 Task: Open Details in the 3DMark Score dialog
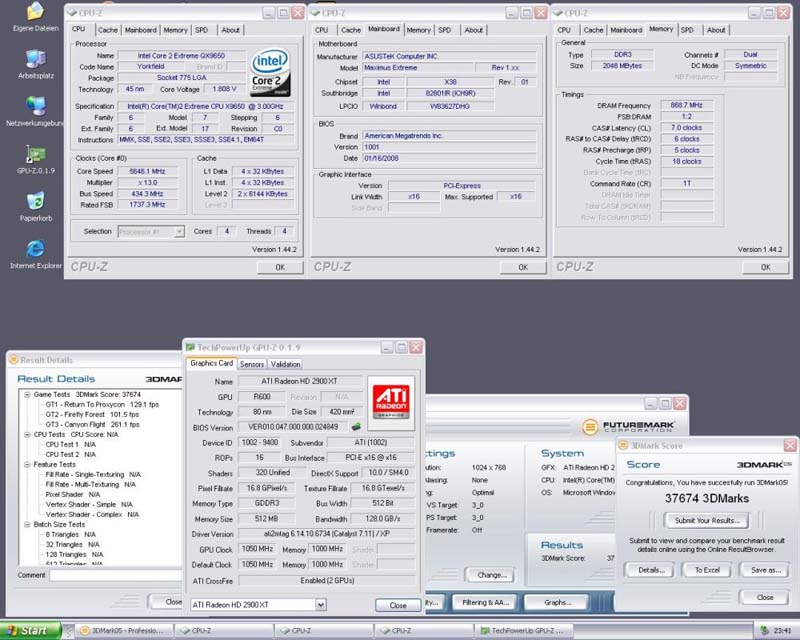click(x=652, y=570)
